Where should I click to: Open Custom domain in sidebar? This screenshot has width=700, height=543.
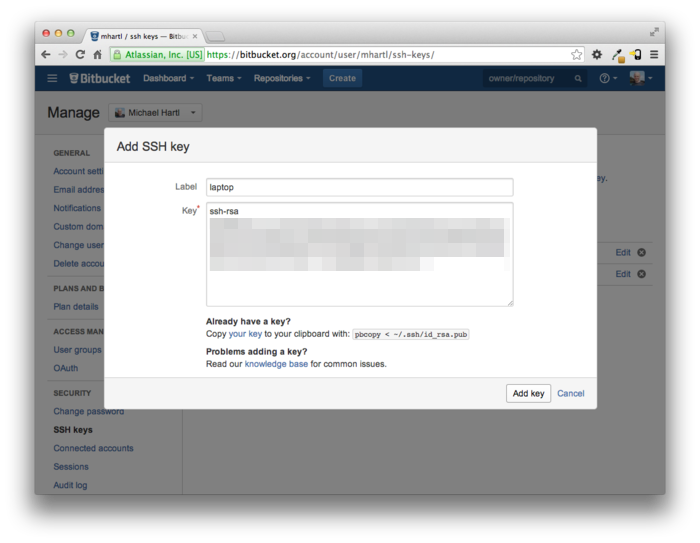click(78, 226)
